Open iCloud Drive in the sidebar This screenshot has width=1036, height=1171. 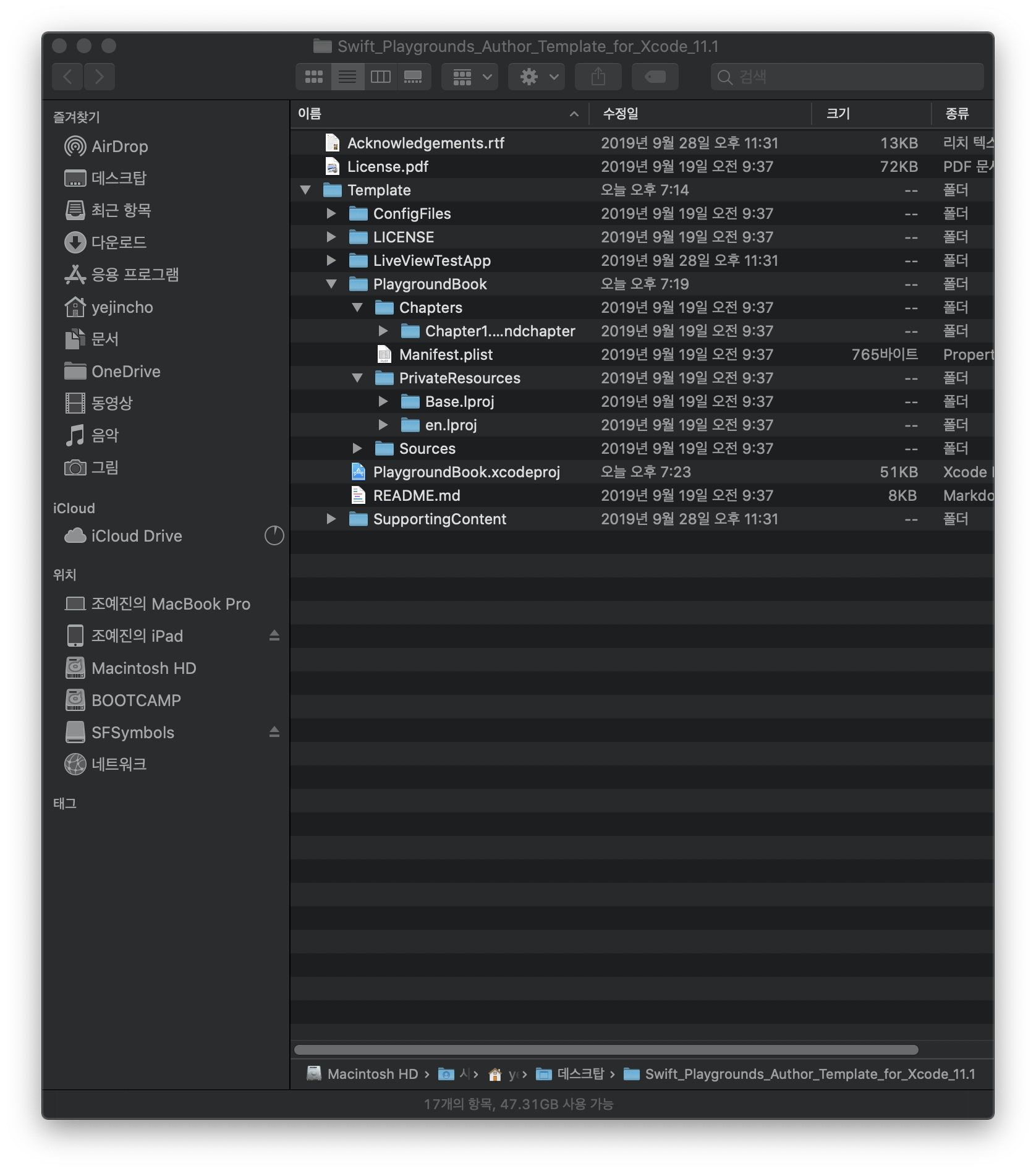pos(166,536)
